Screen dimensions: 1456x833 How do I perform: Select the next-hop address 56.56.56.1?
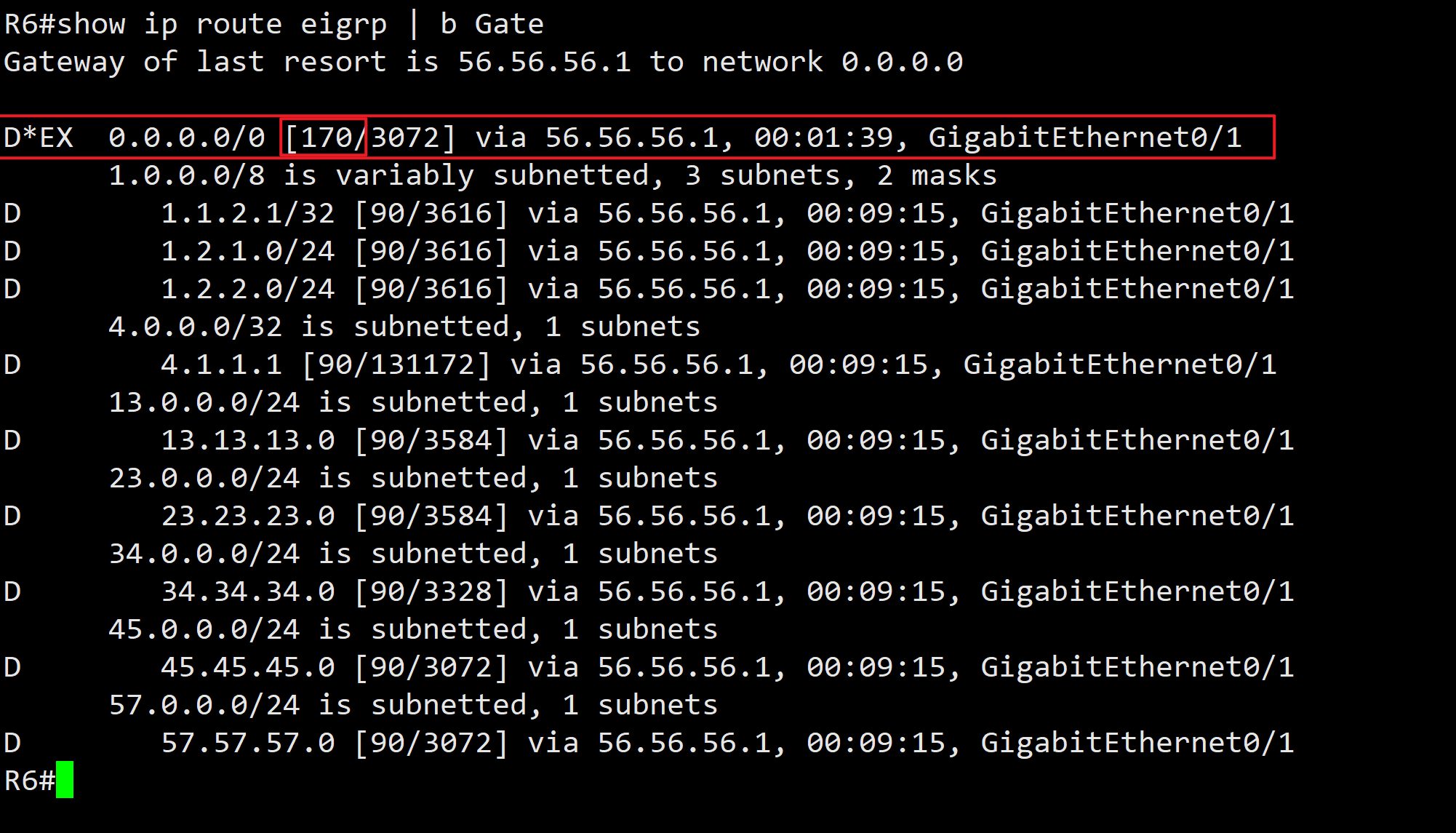click(635, 138)
